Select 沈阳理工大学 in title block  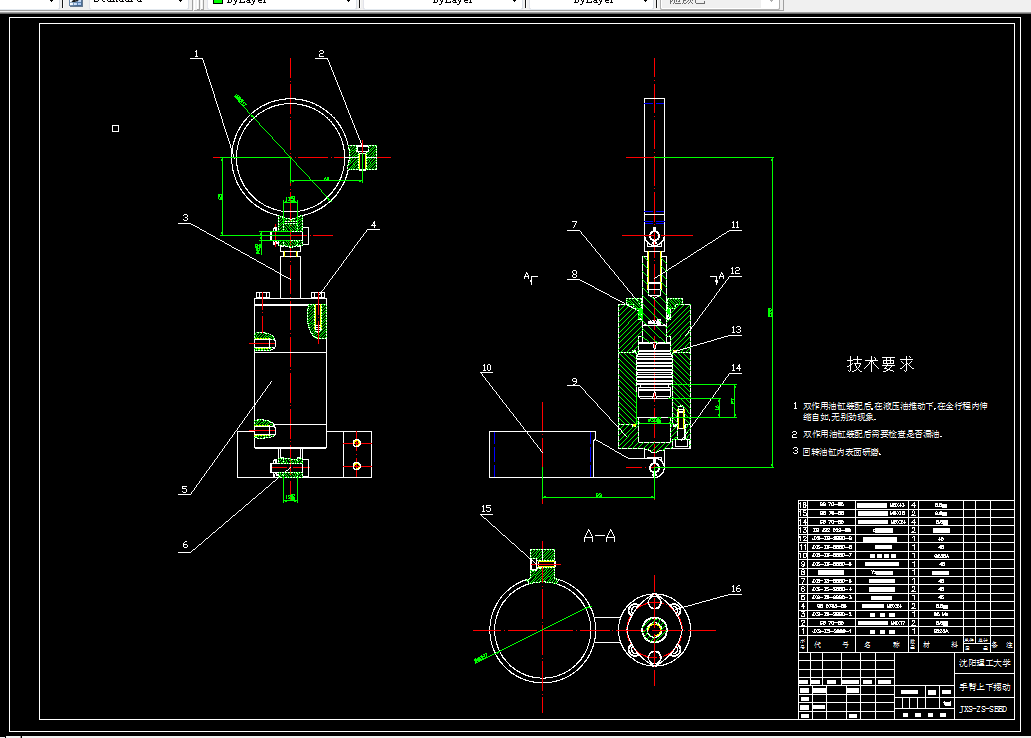pos(984,663)
